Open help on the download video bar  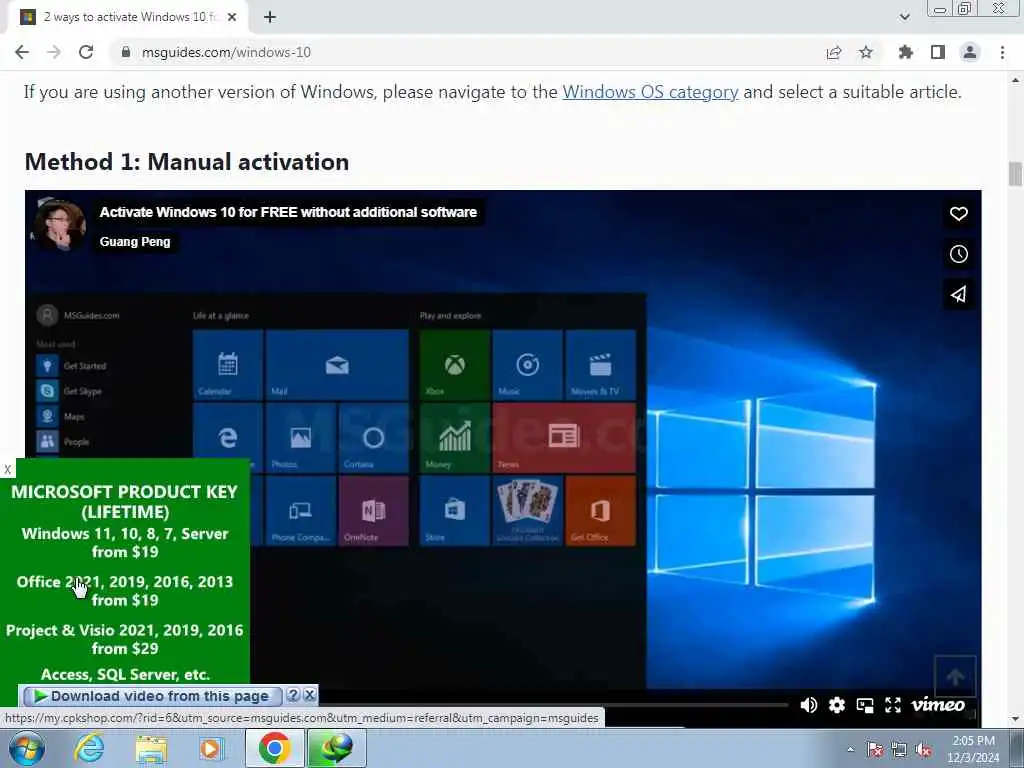pos(293,696)
